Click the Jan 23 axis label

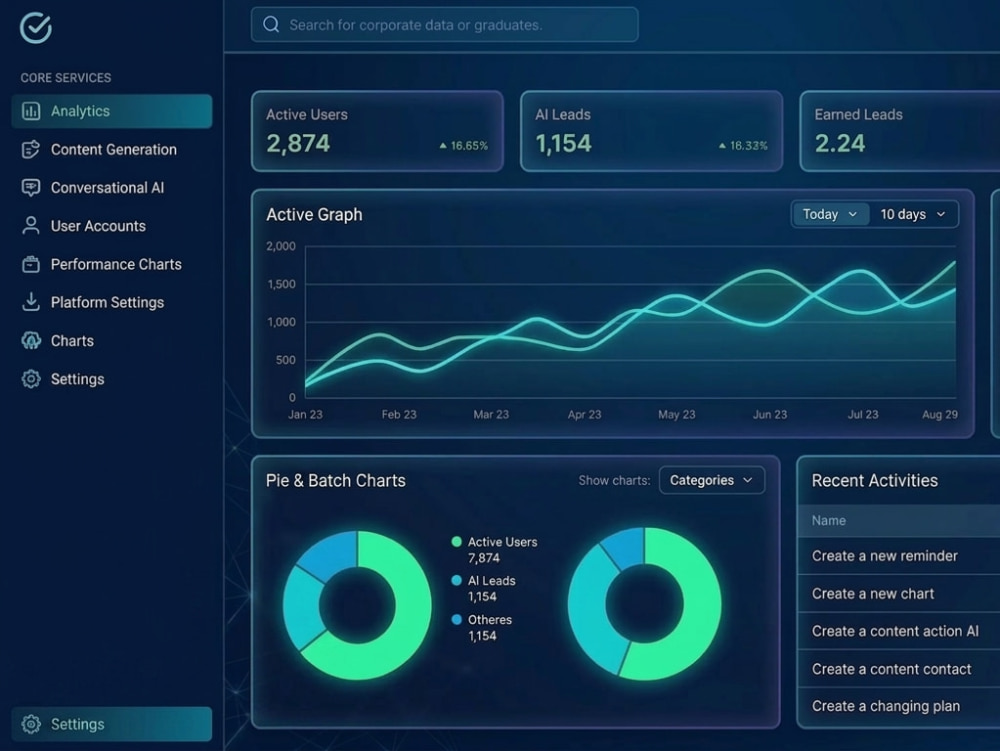(305, 414)
